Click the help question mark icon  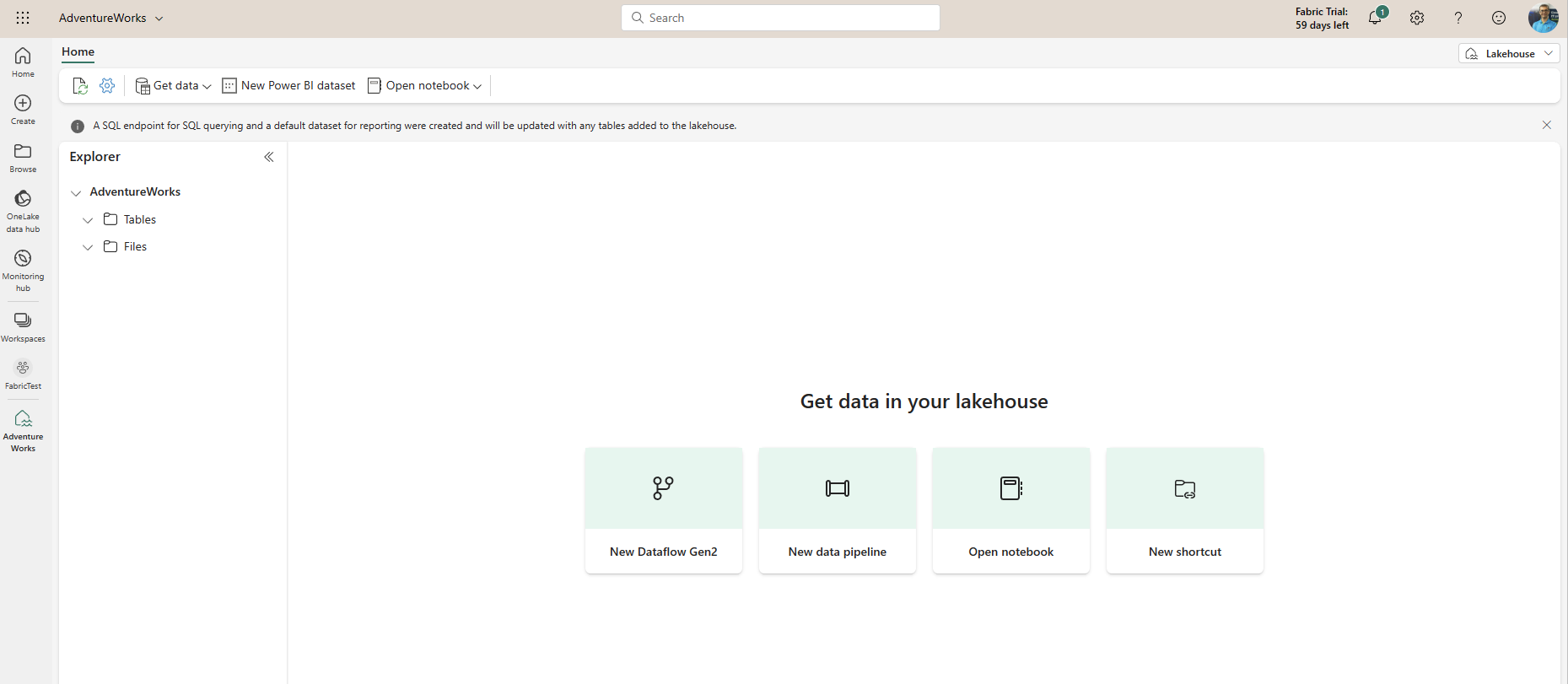coord(1458,18)
